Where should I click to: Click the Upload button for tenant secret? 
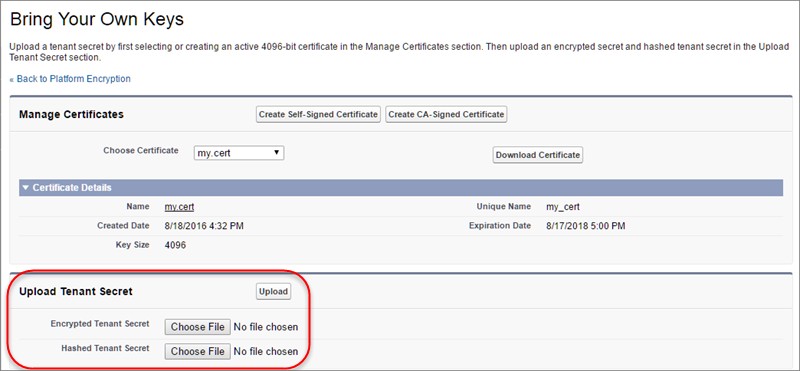point(273,292)
